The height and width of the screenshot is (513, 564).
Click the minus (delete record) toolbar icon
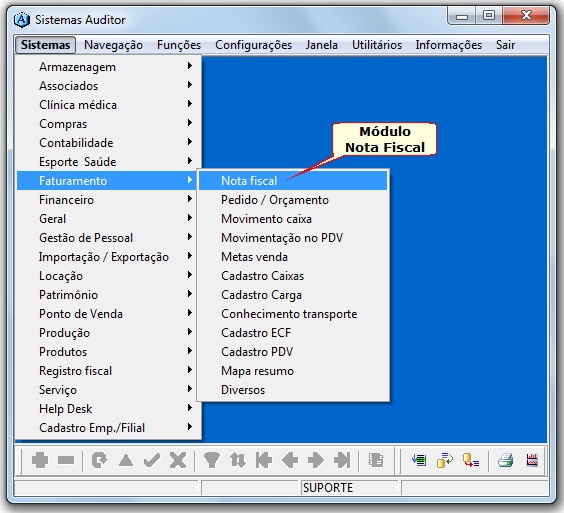pyautogui.click(x=66, y=460)
